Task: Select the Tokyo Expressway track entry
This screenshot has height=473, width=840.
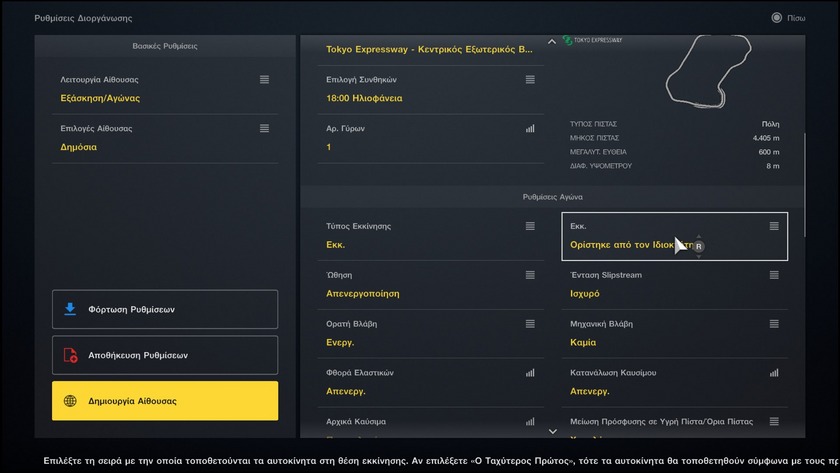Action: [x=430, y=49]
